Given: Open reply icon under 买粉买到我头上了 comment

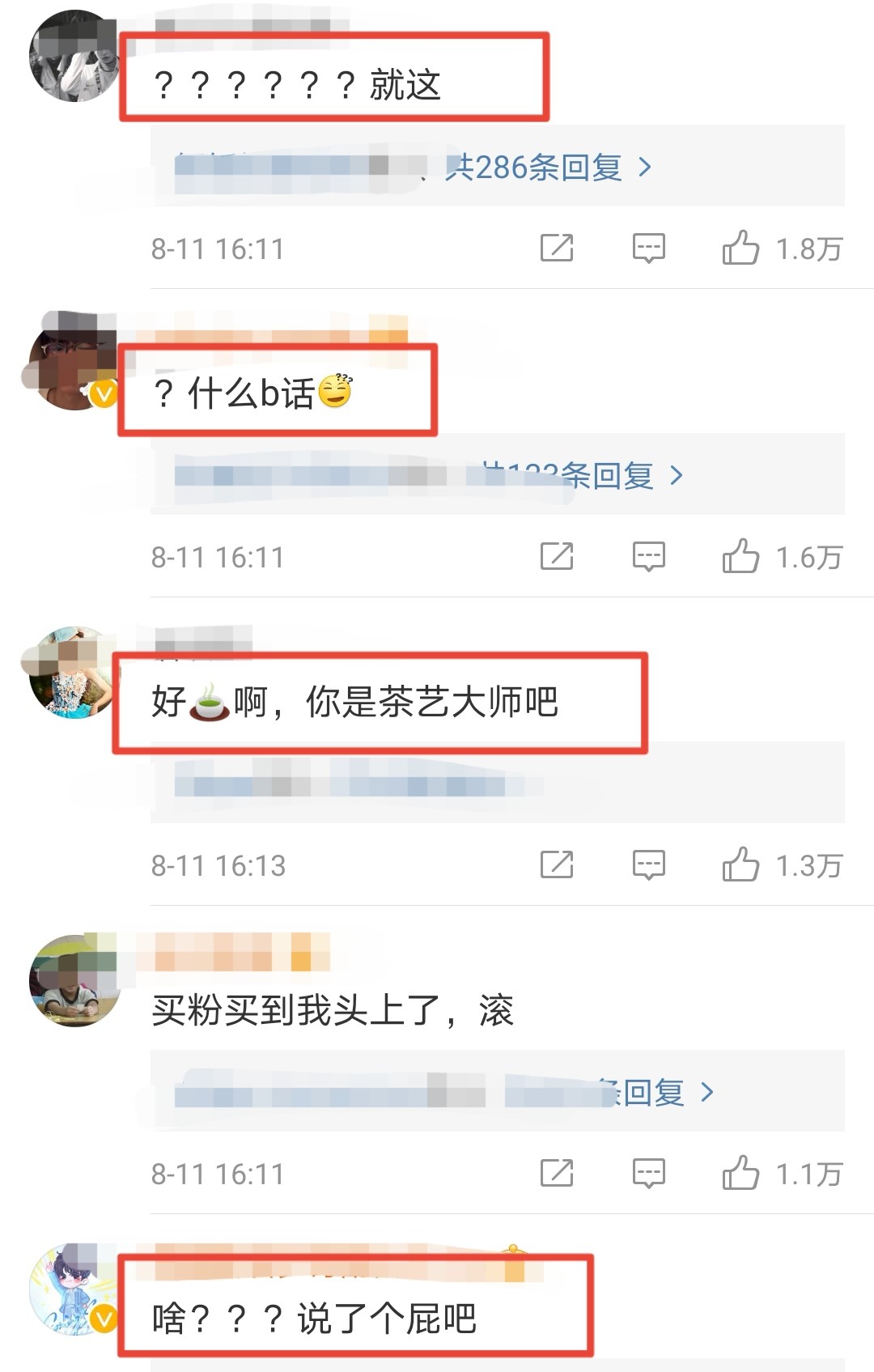Looking at the screenshot, I should (648, 1174).
